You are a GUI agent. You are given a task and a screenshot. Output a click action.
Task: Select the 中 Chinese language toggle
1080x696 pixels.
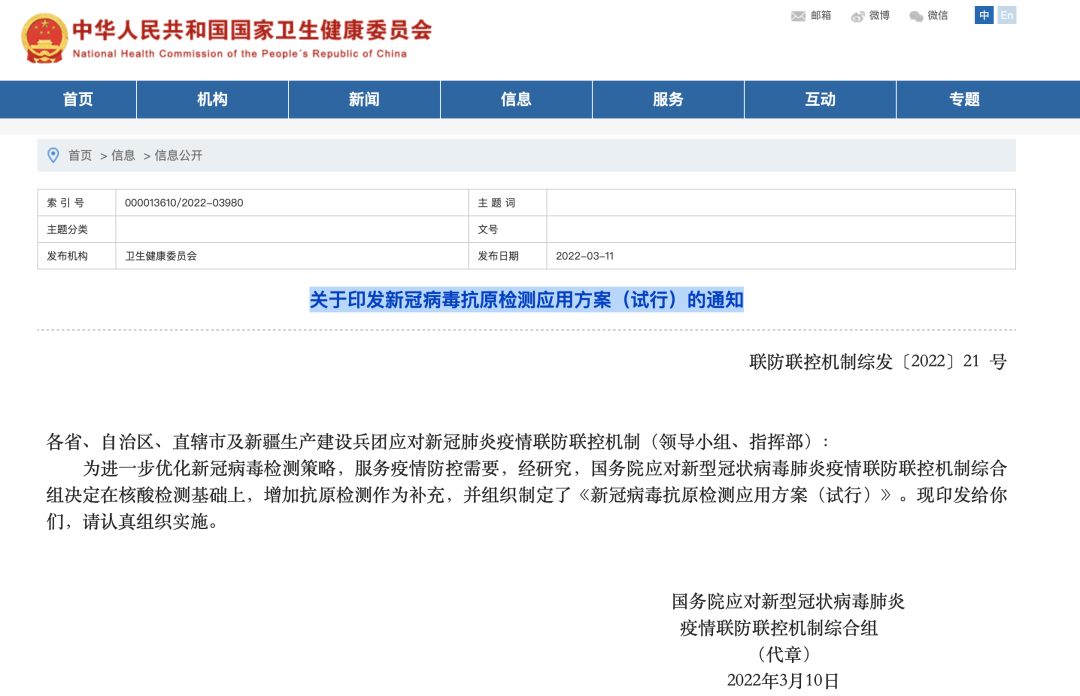tap(983, 16)
